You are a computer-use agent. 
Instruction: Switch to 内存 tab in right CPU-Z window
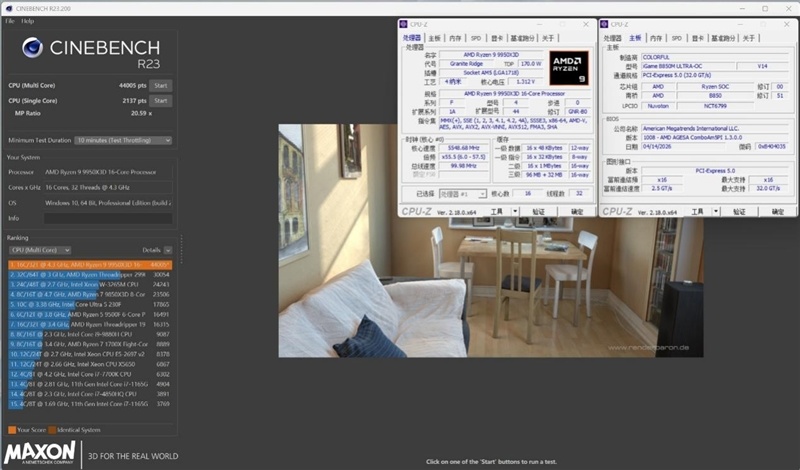pyautogui.click(x=656, y=38)
